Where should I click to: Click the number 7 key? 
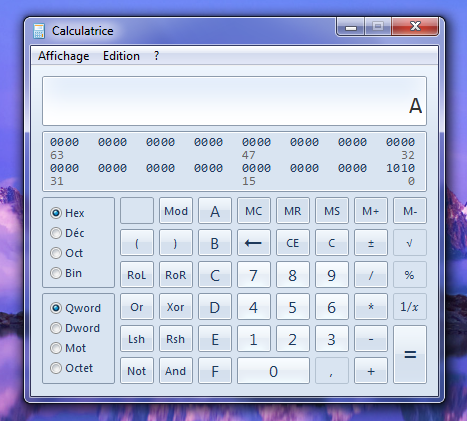point(254,275)
